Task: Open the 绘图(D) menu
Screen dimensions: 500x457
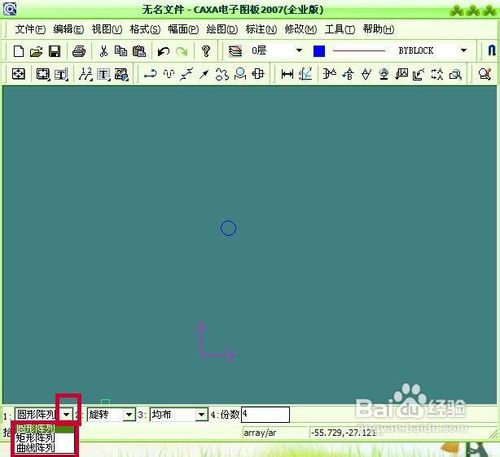Action: click(222, 29)
